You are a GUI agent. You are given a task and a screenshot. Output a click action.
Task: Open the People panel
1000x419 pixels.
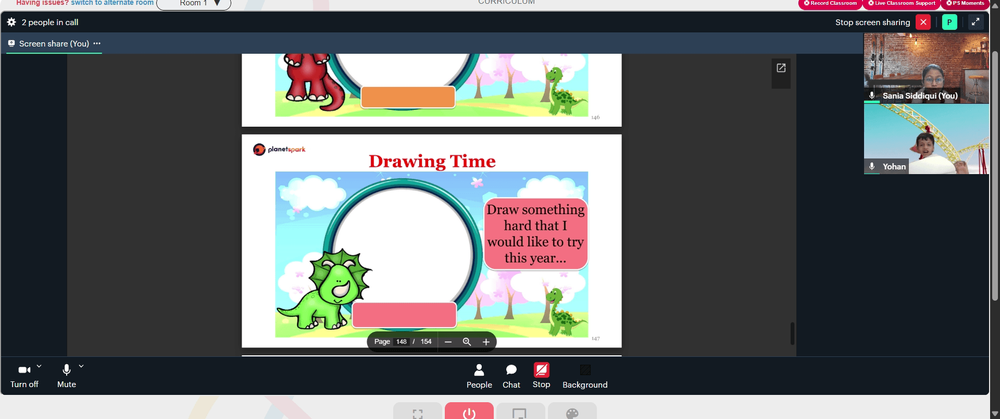[479, 376]
